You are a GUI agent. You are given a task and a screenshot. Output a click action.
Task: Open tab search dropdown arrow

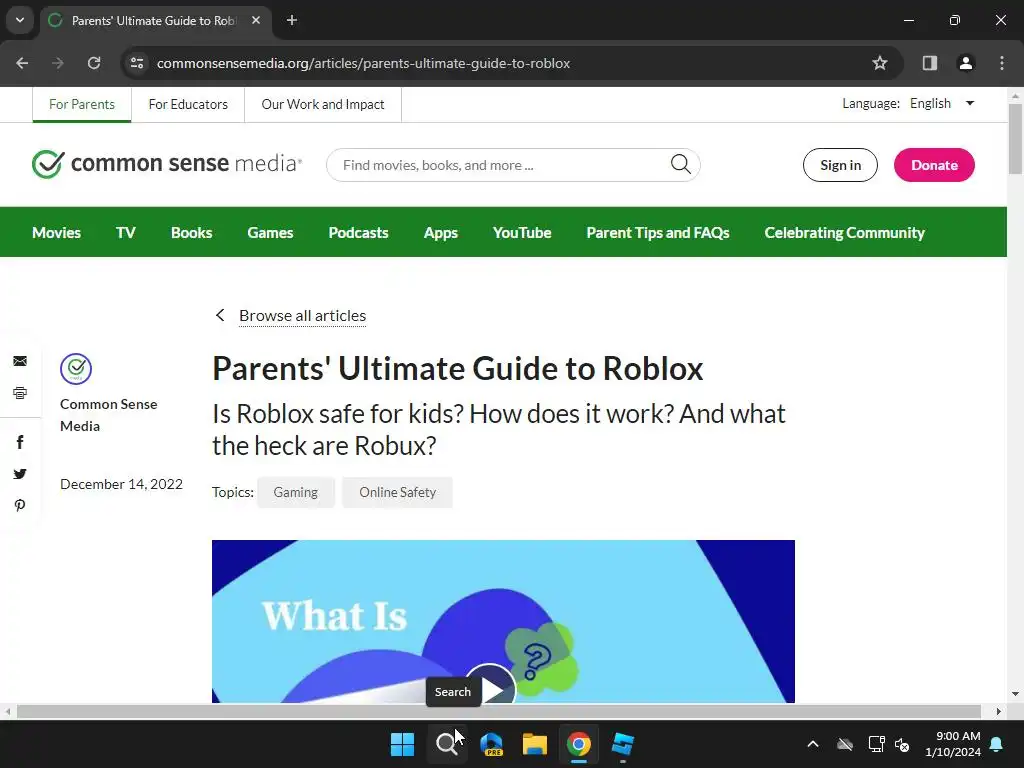tap(20, 20)
